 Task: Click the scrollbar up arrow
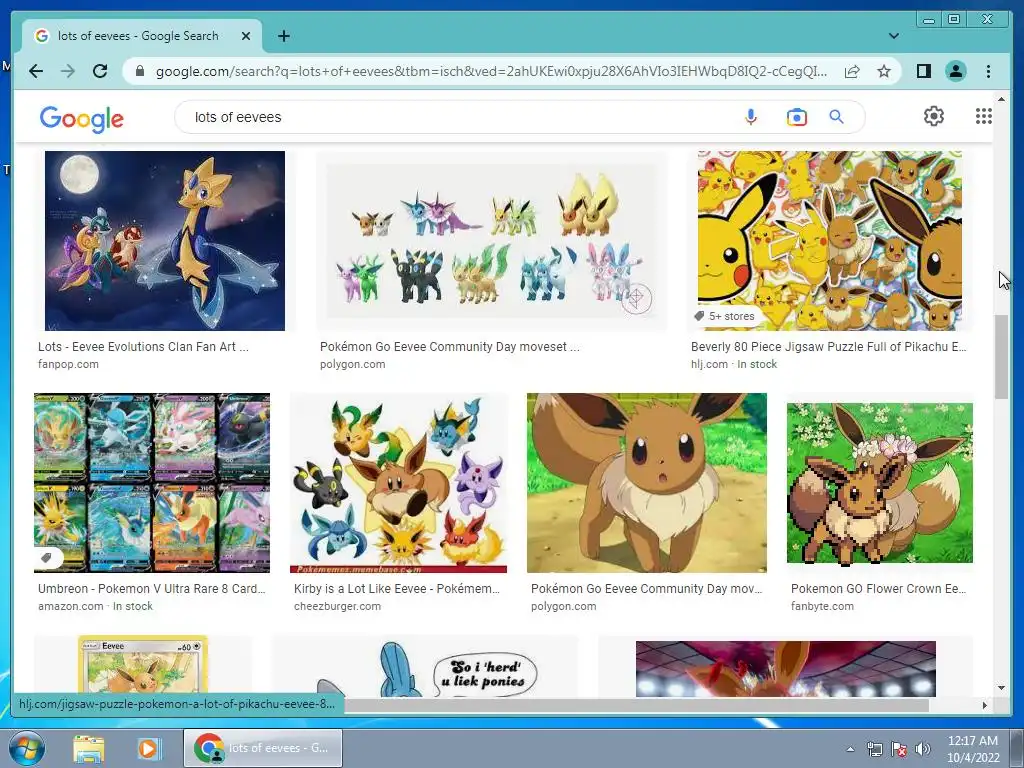[x=1001, y=99]
